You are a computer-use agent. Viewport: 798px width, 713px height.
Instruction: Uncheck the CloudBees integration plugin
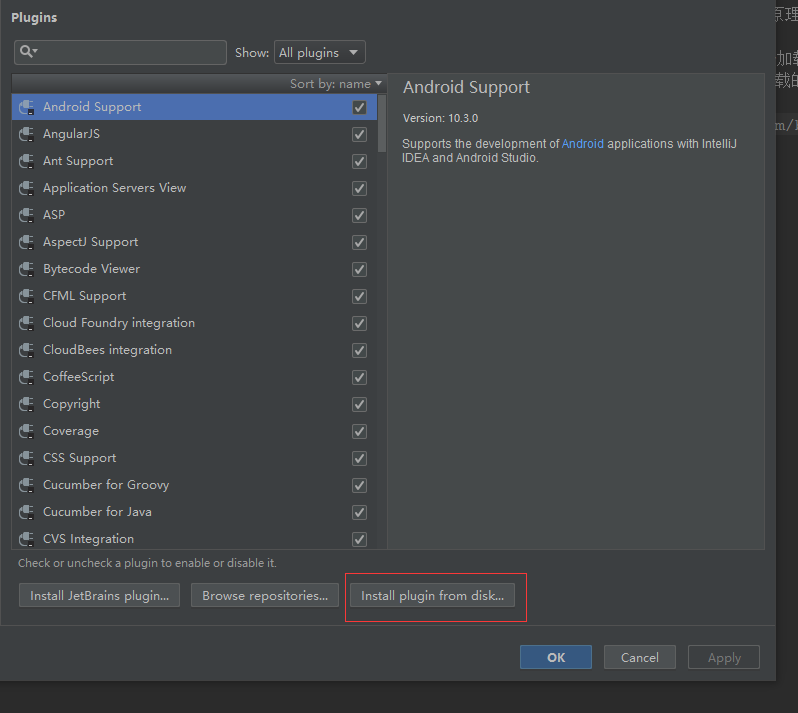tap(359, 350)
